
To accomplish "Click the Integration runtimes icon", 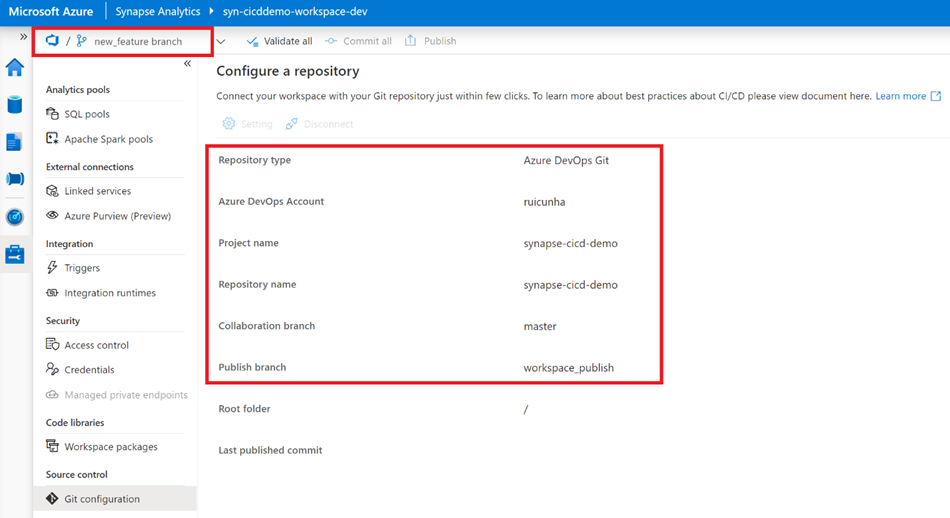I will 52,293.
